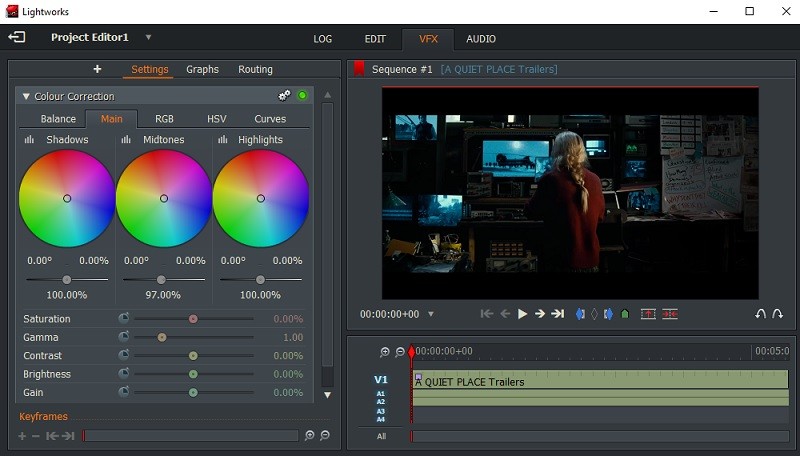Click the Highlights colour wheel center
The image size is (800, 456).
261,198
